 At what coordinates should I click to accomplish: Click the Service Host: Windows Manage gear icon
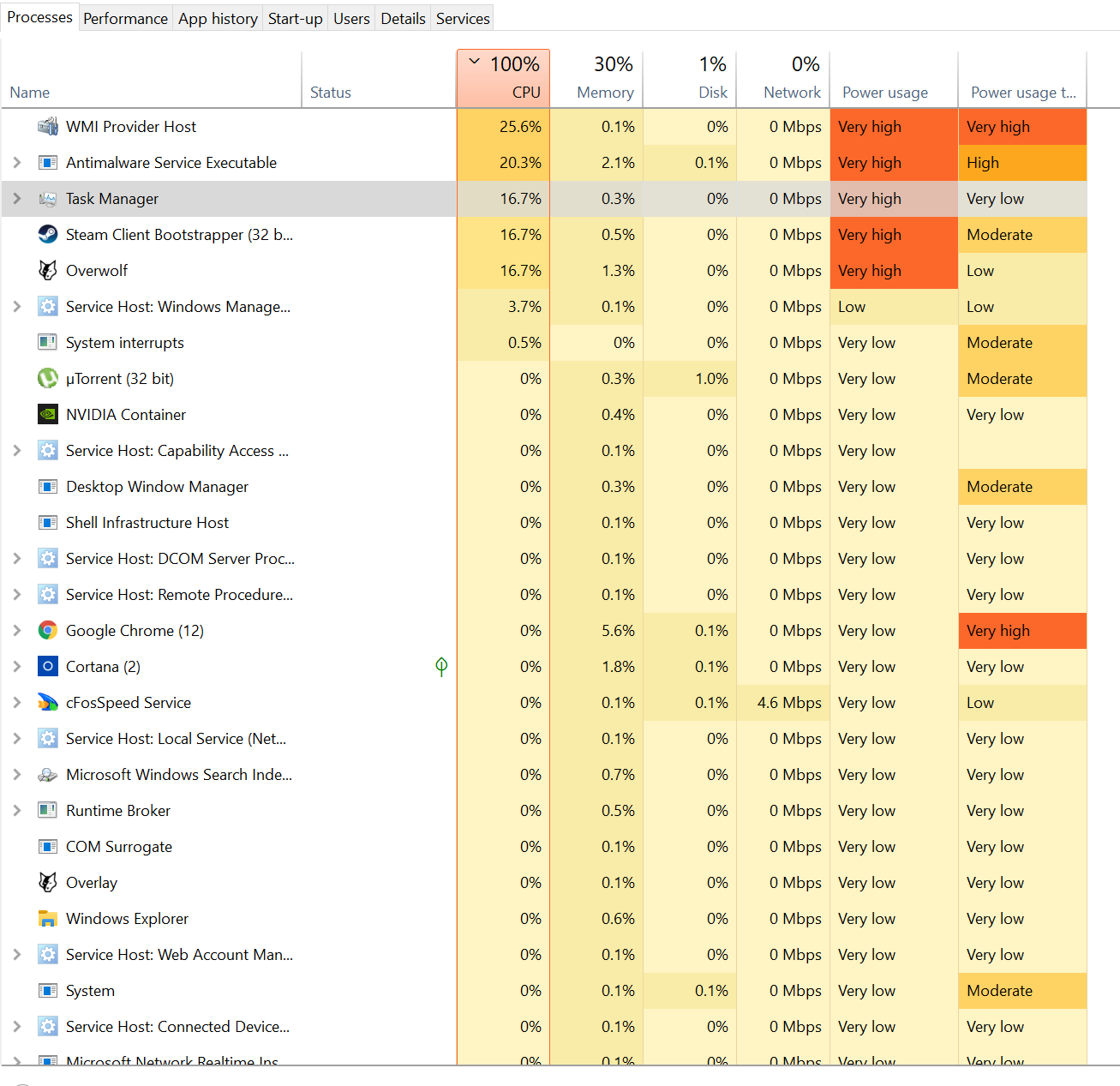pos(48,307)
